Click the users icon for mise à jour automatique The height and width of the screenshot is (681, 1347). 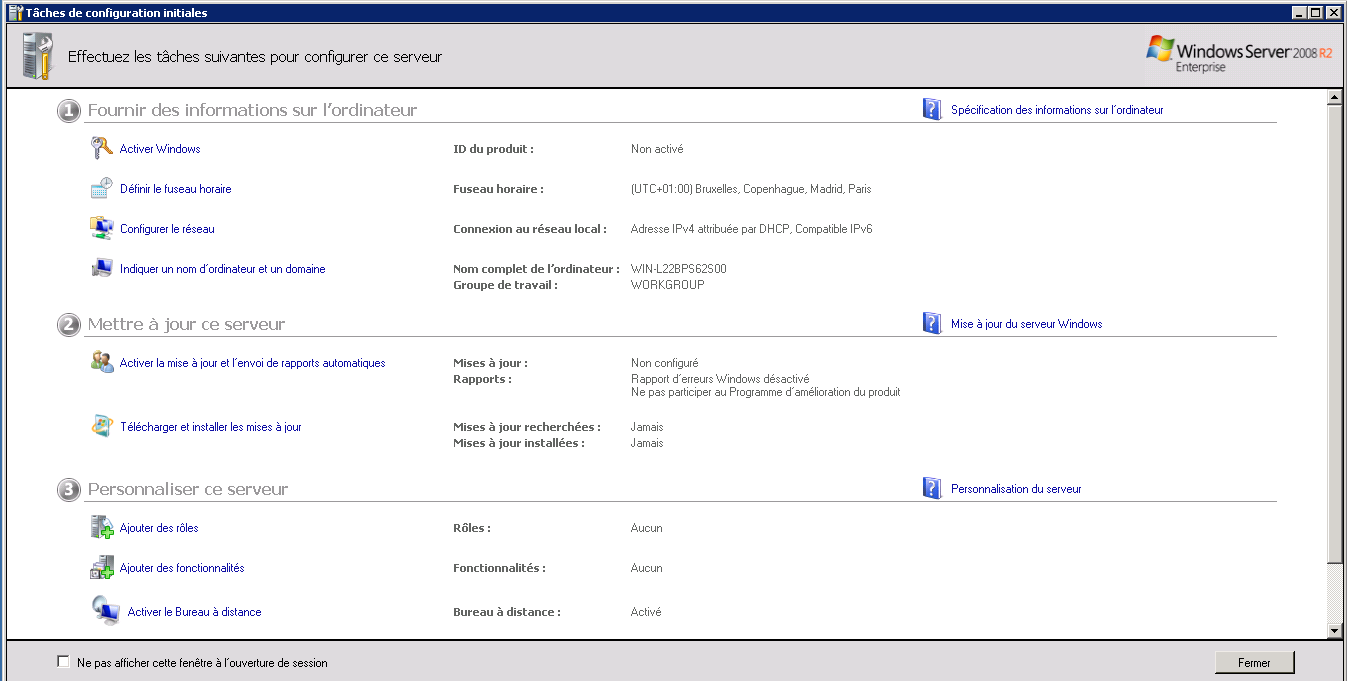pyautogui.click(x=102, y=363)
